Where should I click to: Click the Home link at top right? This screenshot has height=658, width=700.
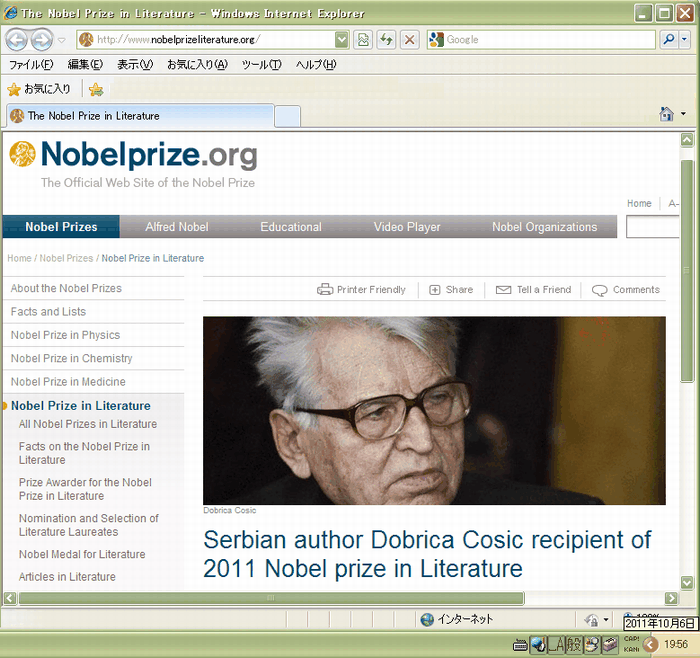pos(639,204)
